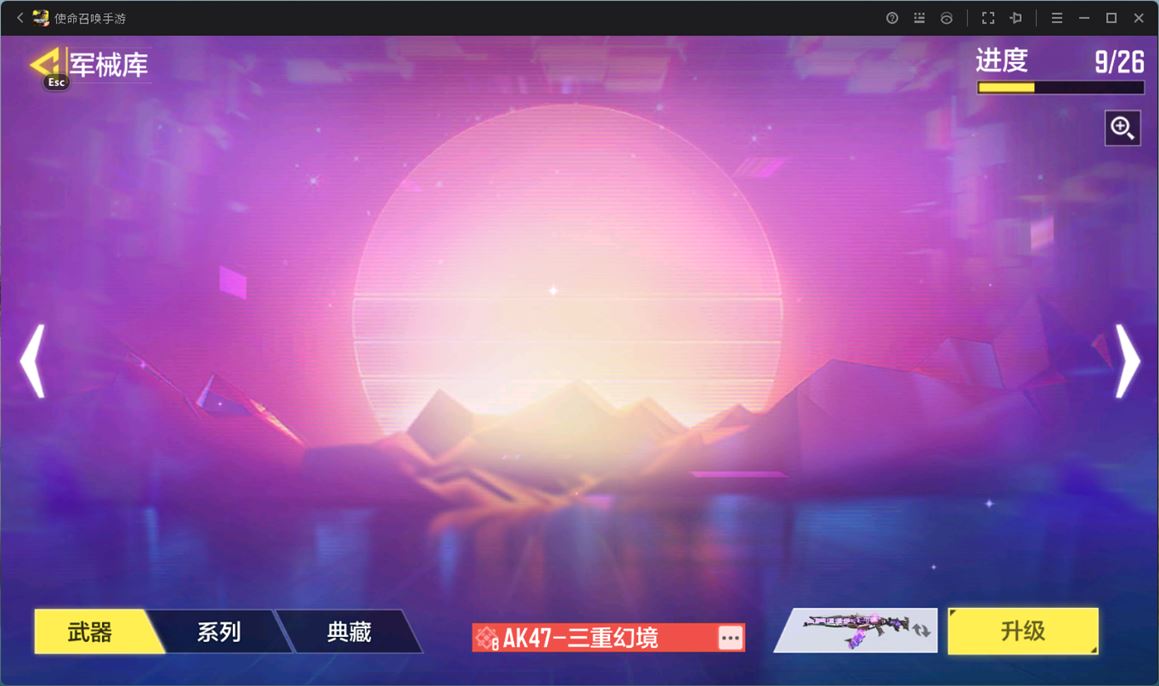Image resolution: width=1159 pixels, height=686 pixels.
Task: Go back using the yellow Esc arrow
Action: click(45, 65)
